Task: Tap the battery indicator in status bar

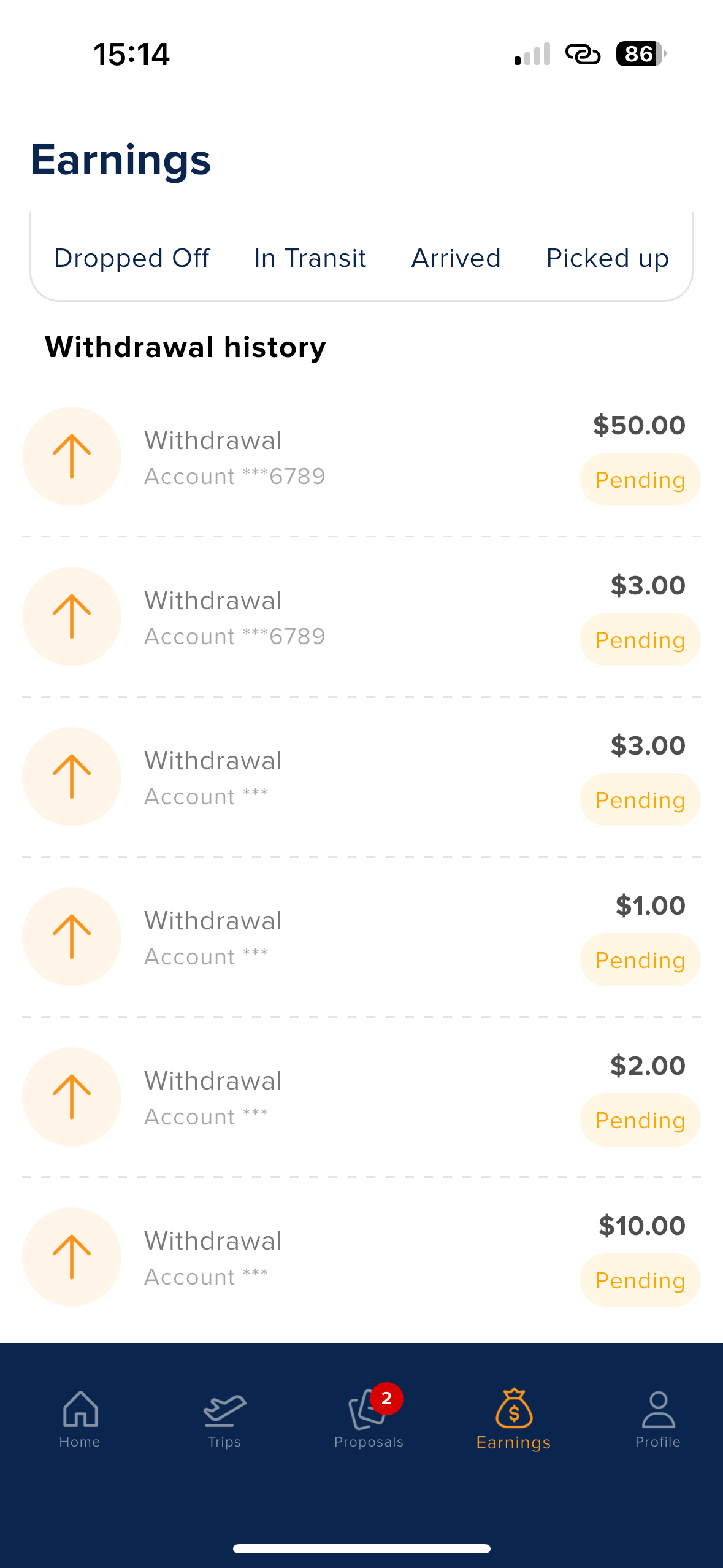Action: pyautogui.click(x=640, y=54)
